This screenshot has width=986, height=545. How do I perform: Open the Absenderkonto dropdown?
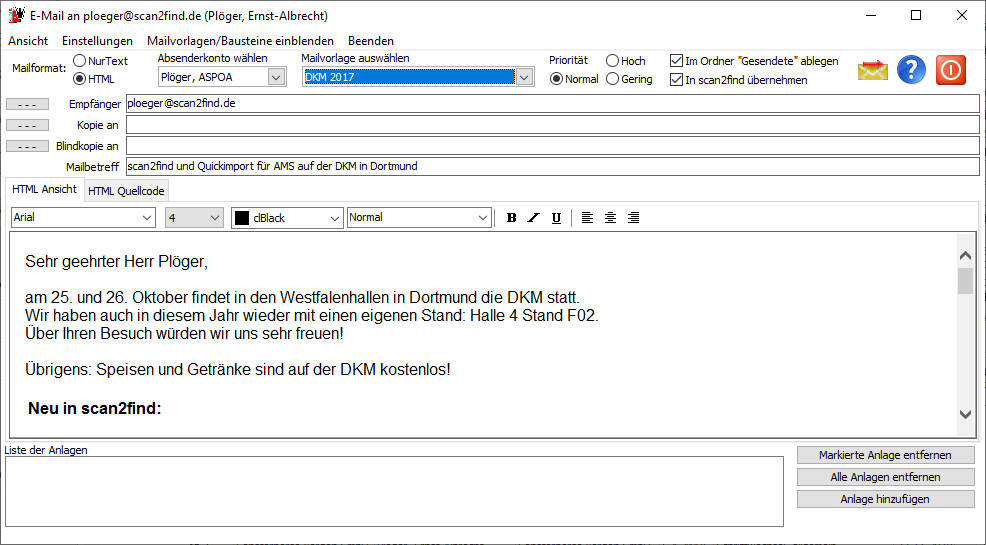coord(276,77)
